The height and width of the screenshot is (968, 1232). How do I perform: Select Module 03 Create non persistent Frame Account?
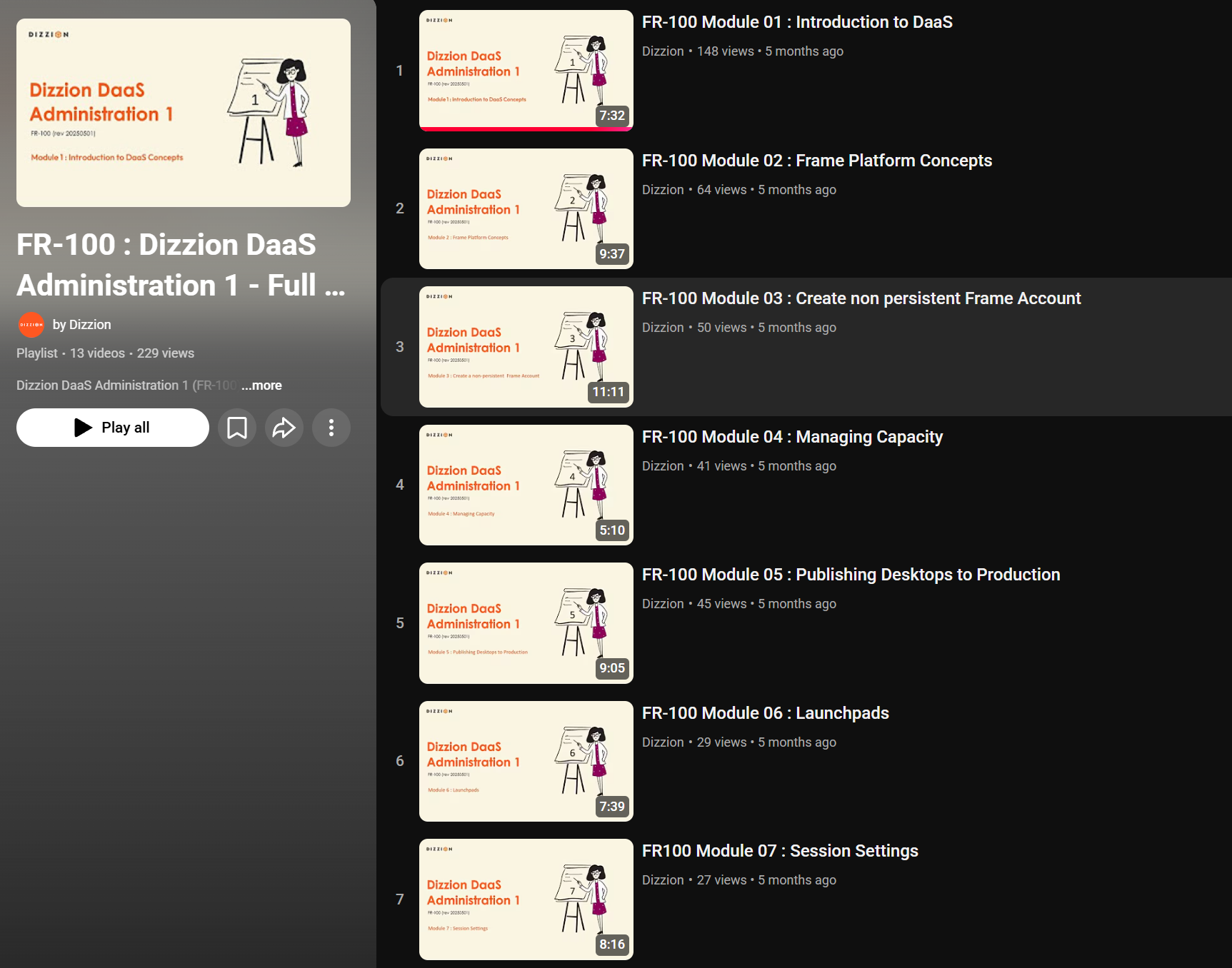861,298
